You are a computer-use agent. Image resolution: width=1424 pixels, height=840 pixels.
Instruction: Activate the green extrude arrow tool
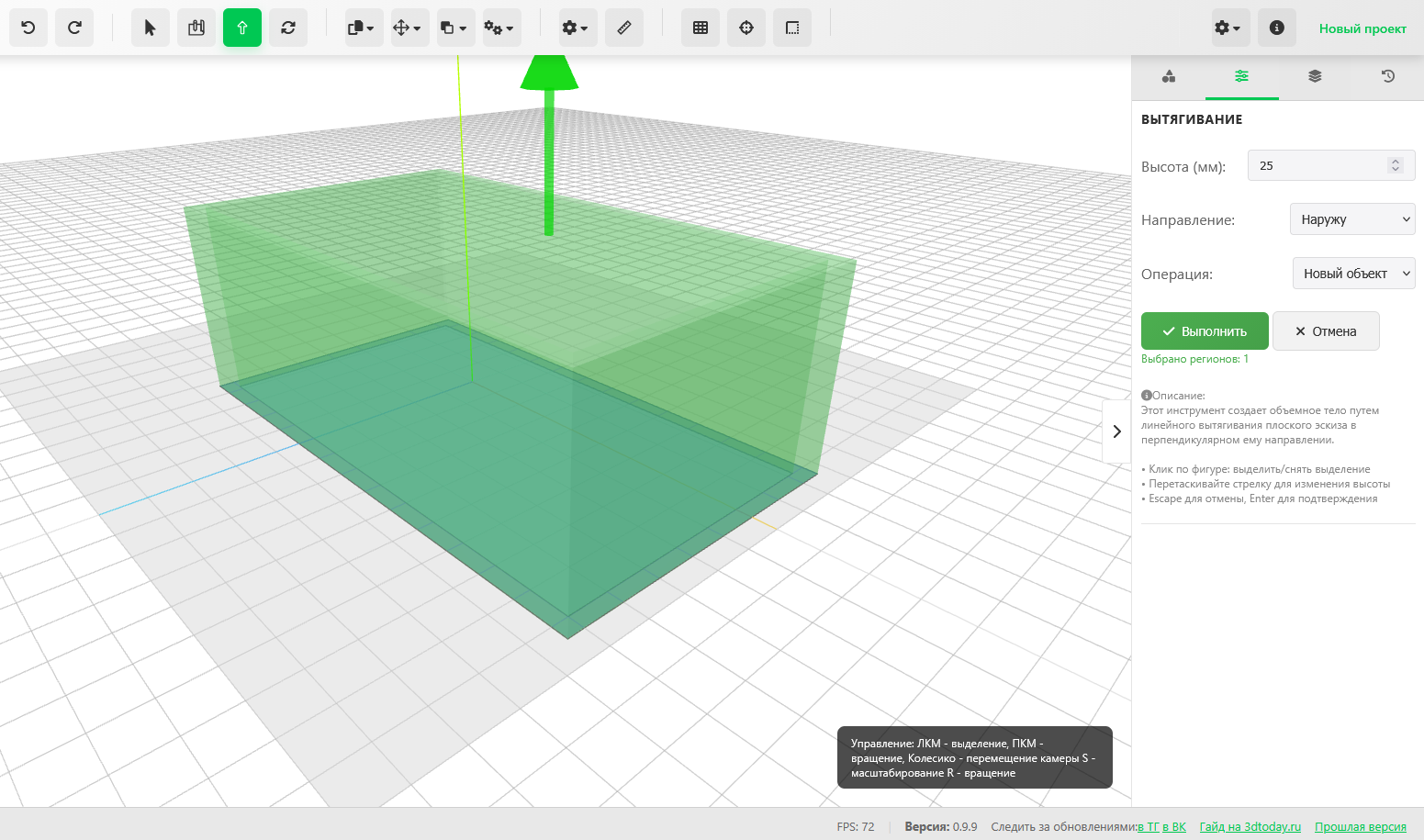pyautogui.click(x=242, y=28)
